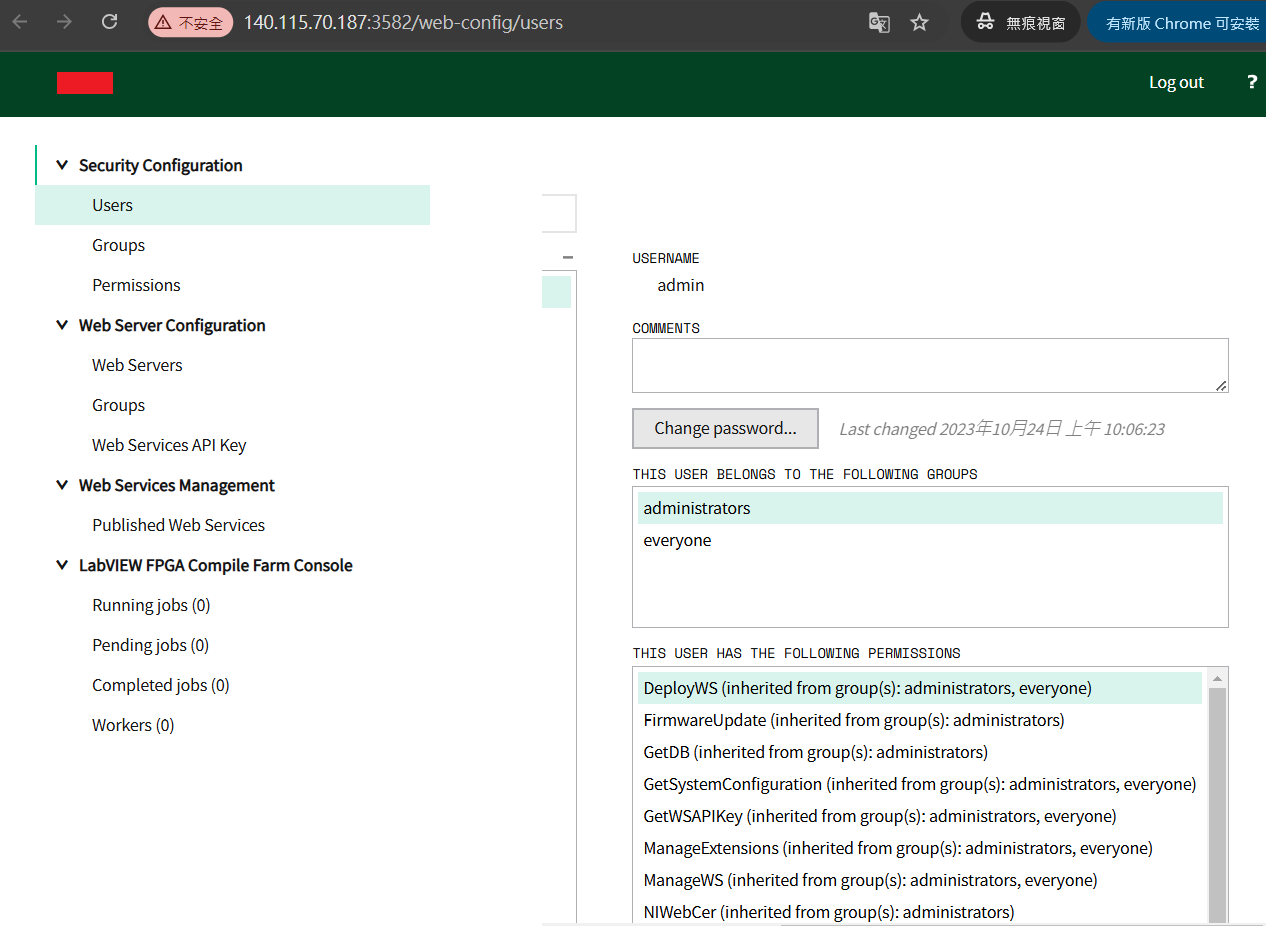Click the red logo in the header

(x=85, y=83)
